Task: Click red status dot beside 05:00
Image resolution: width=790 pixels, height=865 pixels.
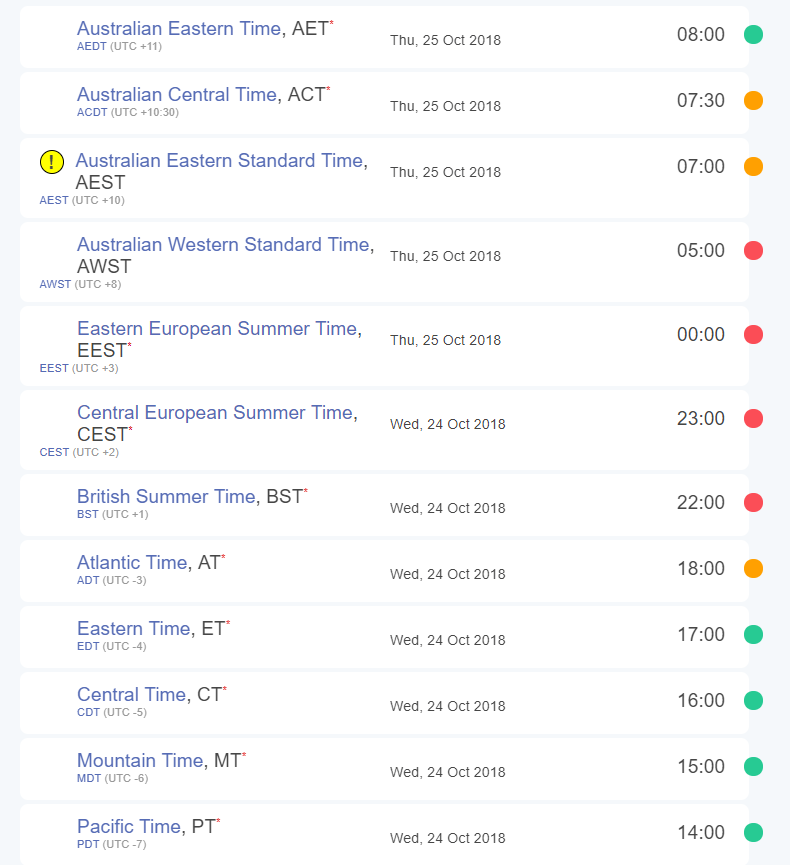Action: (753, 250)
